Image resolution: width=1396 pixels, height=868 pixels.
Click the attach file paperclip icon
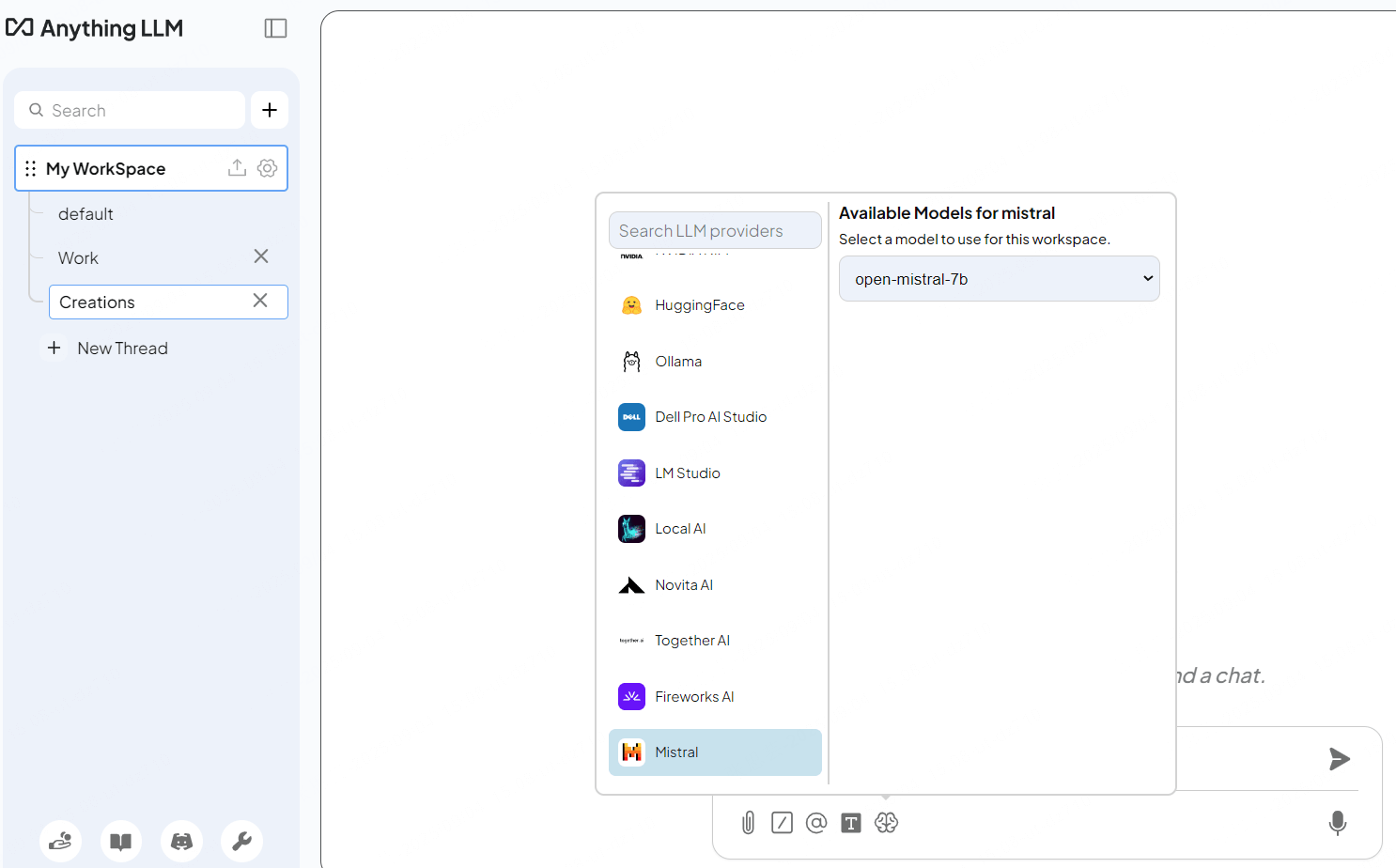(748, 823)
